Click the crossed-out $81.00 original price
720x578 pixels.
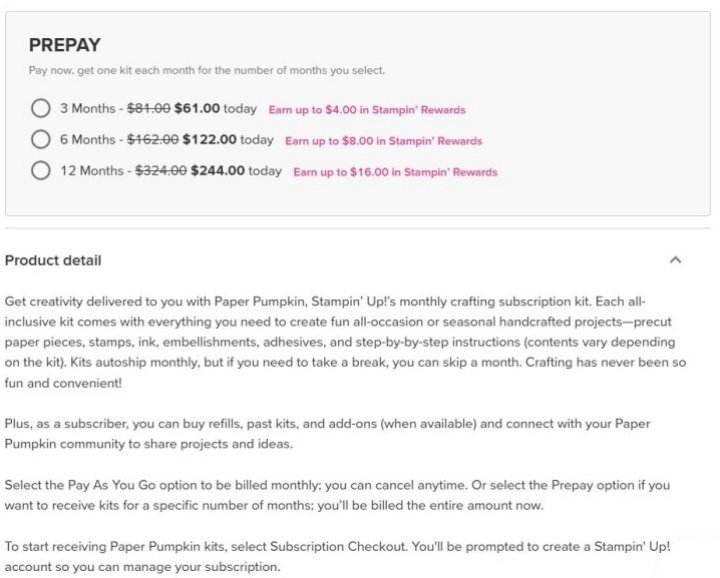pyautogui.click(x=149, y=109)
